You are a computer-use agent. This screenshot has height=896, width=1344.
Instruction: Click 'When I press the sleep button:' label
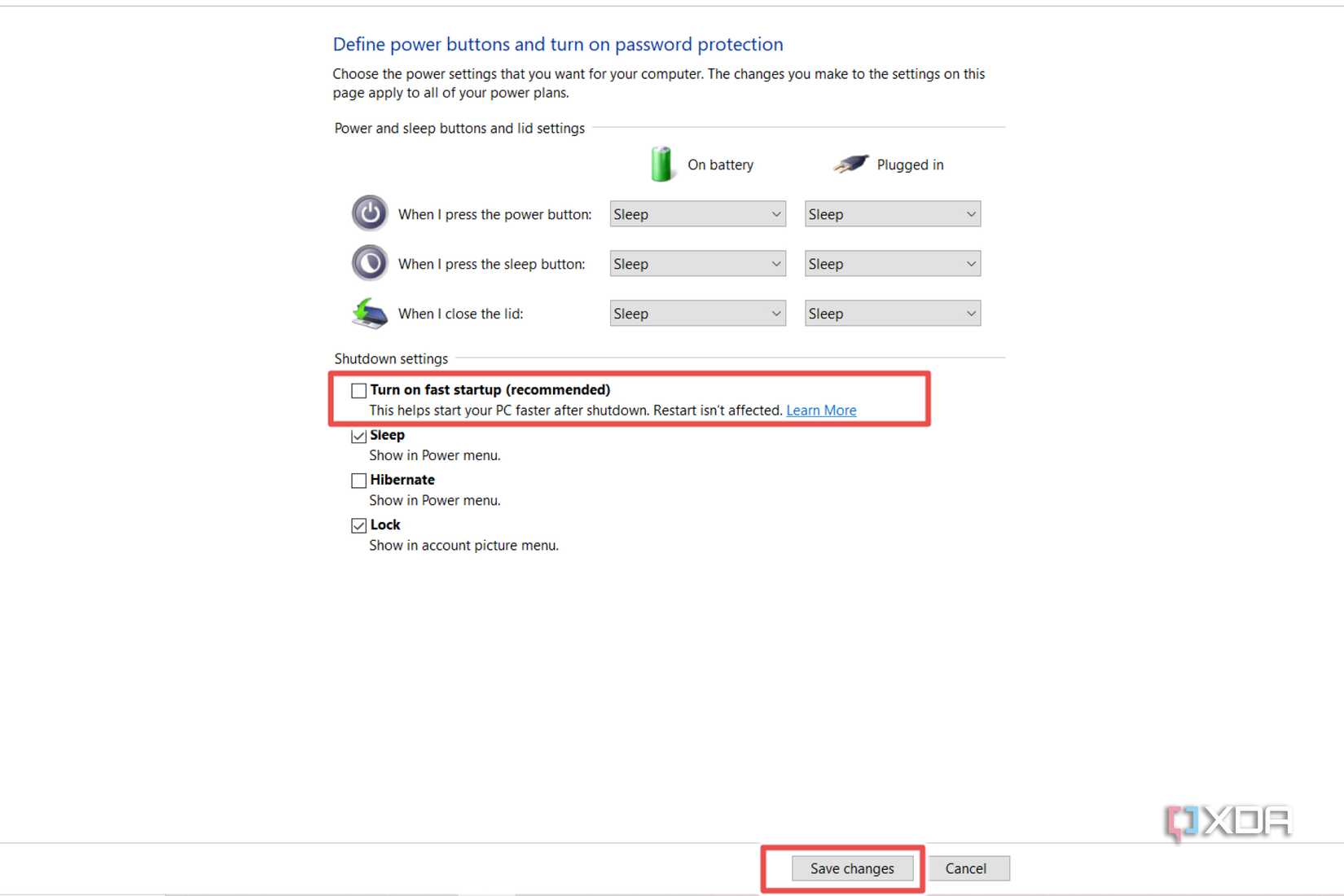click(x=491, y=264)
